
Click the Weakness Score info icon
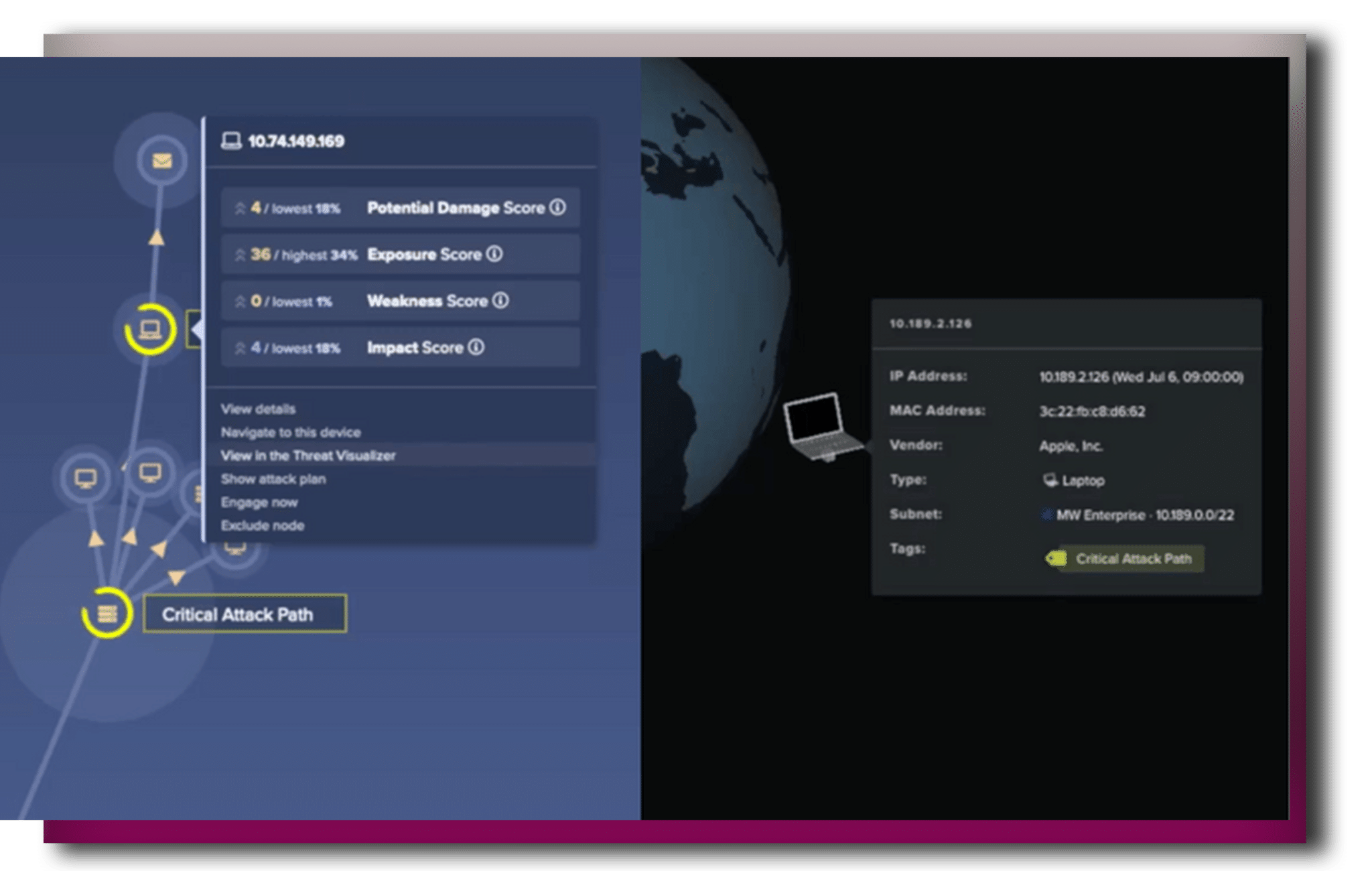click(x=500, y=301)
